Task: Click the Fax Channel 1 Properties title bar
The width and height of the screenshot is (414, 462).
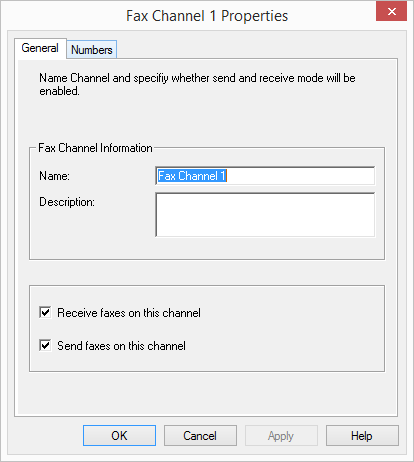Action: click(207, 16)
